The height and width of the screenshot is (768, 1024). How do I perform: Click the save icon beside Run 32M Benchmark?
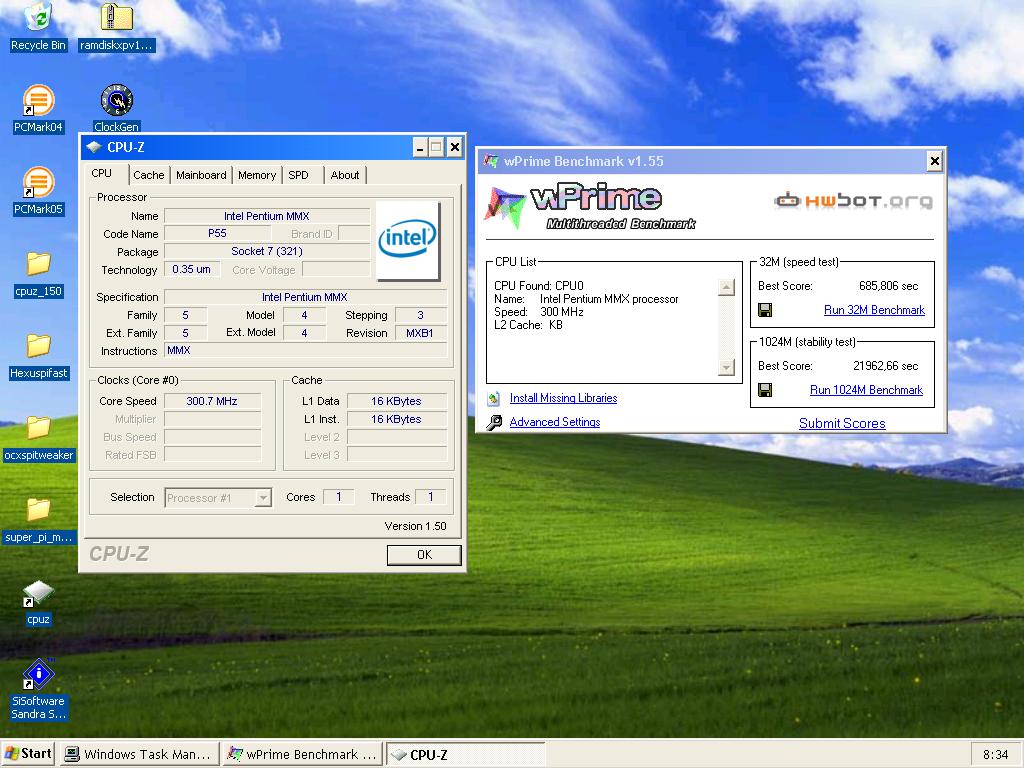[x=765, y=310]
